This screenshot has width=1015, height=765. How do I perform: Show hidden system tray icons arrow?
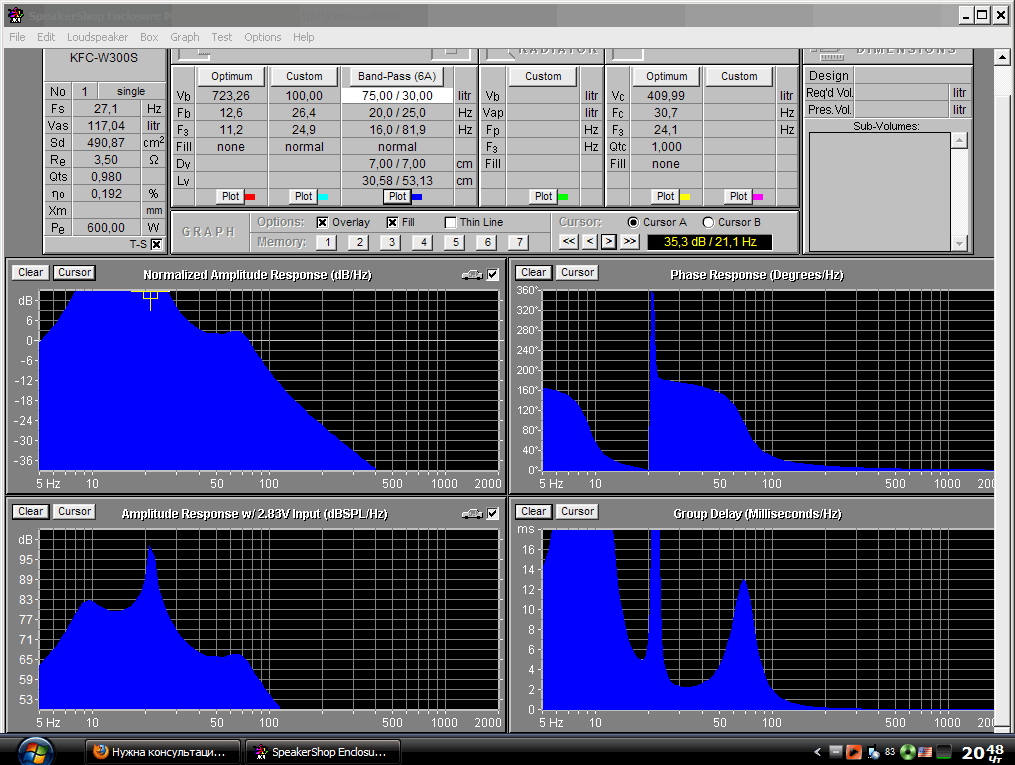tap(816, 752)
